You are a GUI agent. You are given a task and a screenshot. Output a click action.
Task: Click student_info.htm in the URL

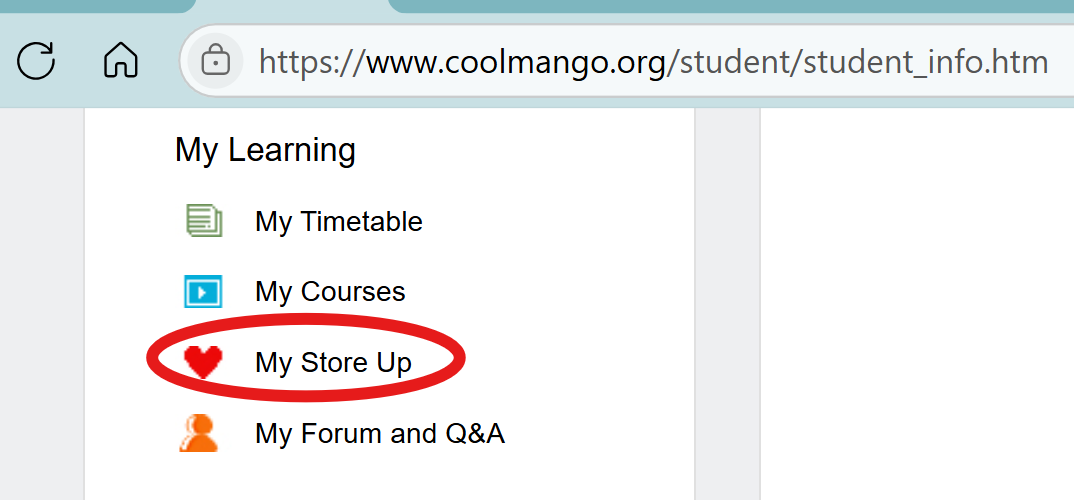[925, 63]
